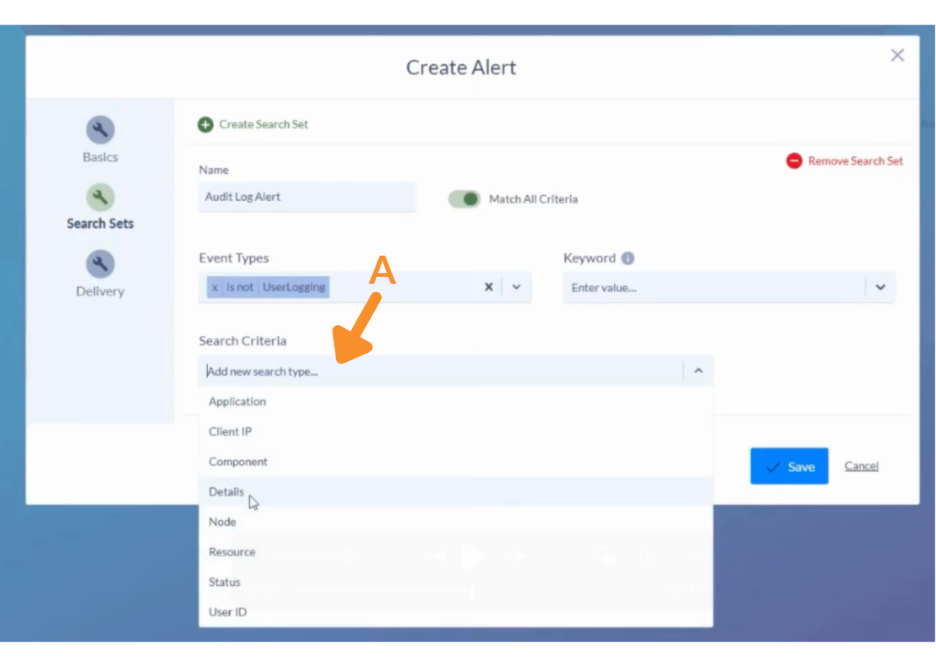
Task: Click the Cancel link
Action: point(861,466)
